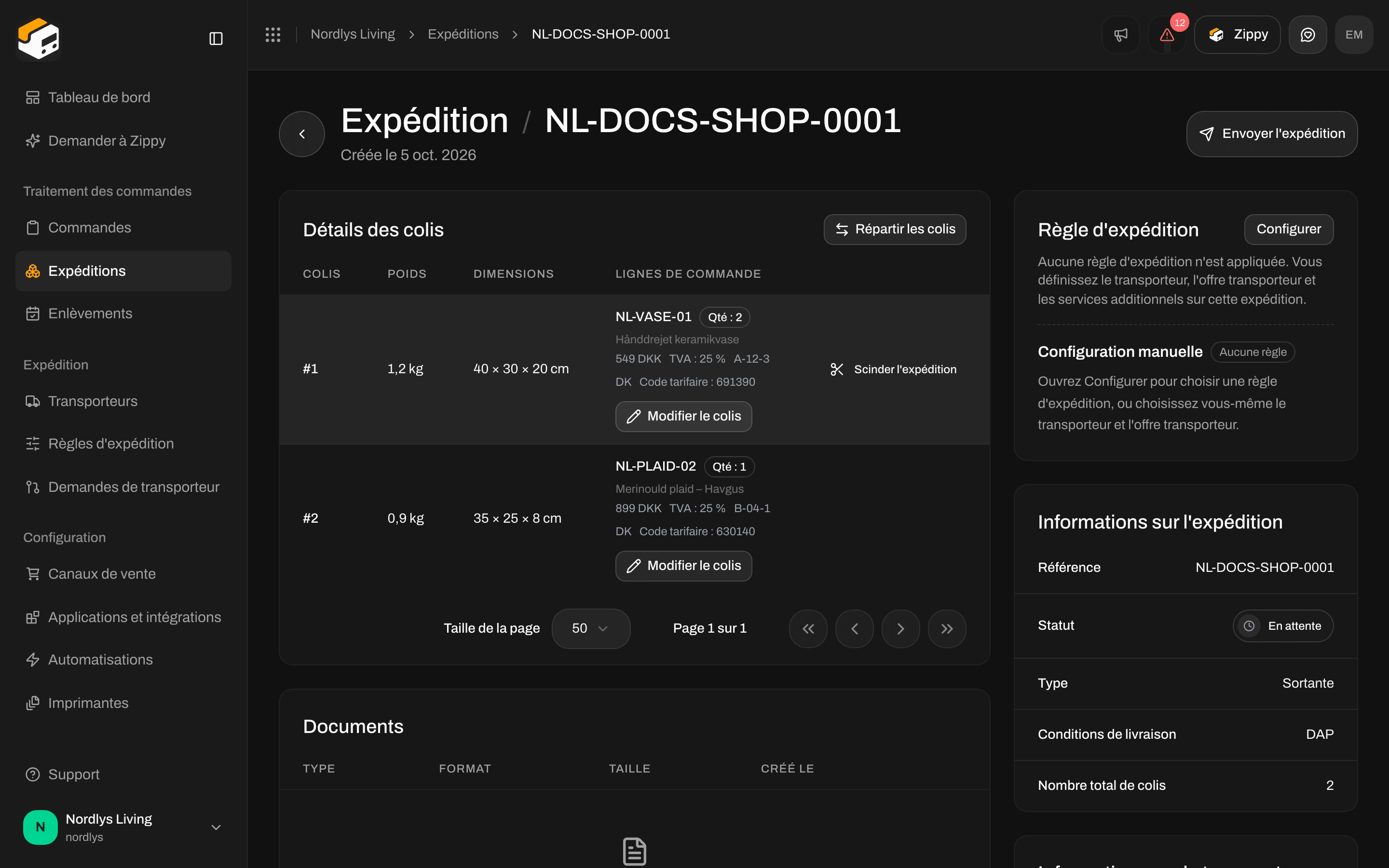Click the EM user avatar

click(1354, 34)
